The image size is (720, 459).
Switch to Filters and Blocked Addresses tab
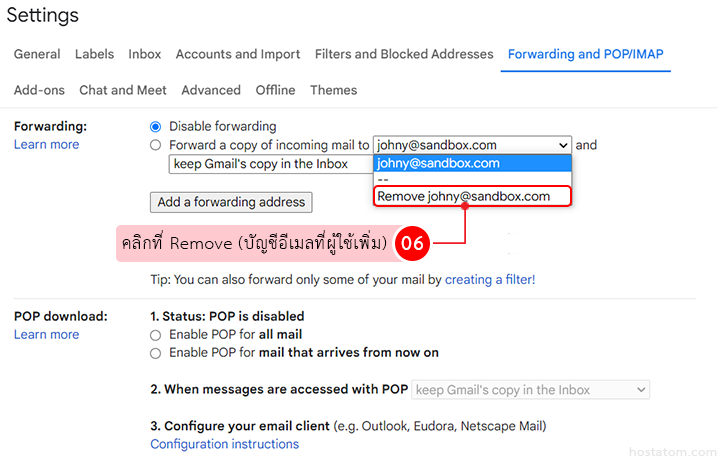click(x=404, y=54)
